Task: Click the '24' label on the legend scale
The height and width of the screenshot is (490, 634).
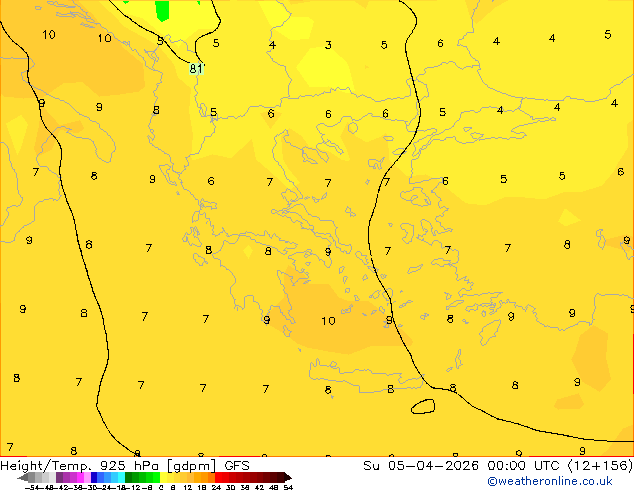Action: (216, 487)
